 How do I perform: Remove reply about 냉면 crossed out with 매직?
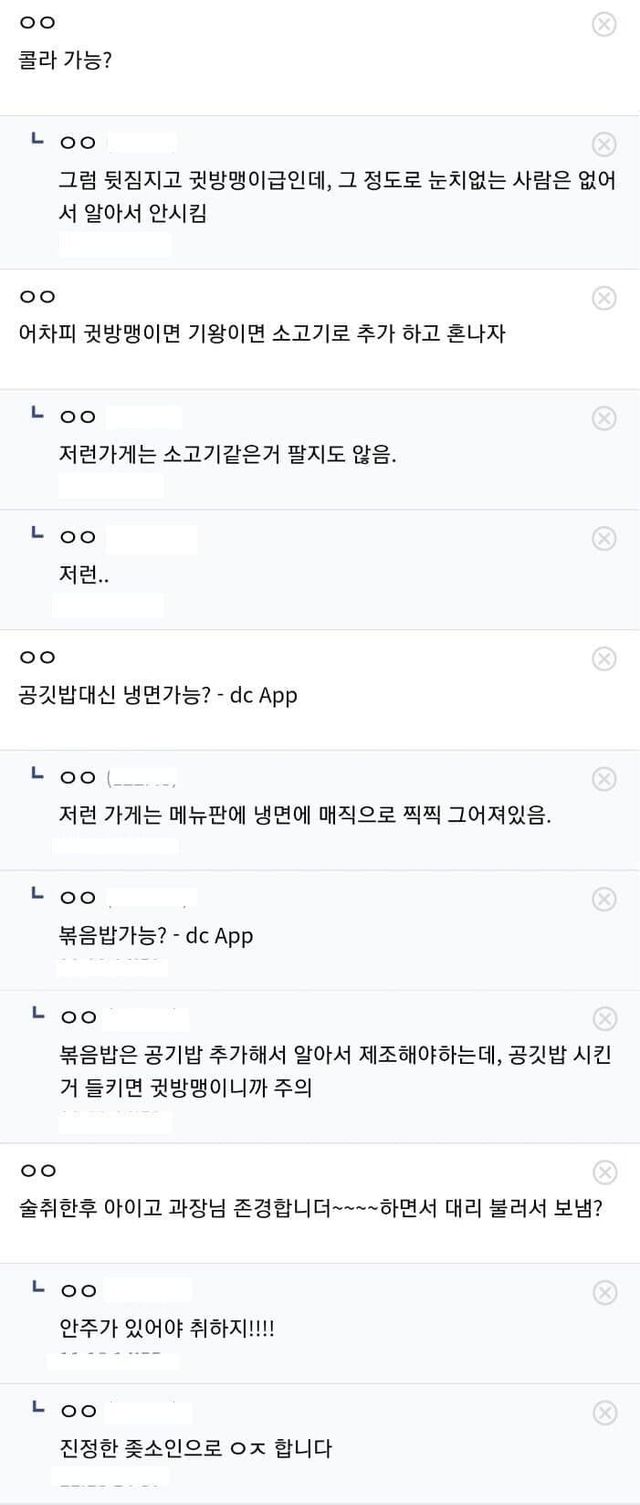tap(604, 778)
